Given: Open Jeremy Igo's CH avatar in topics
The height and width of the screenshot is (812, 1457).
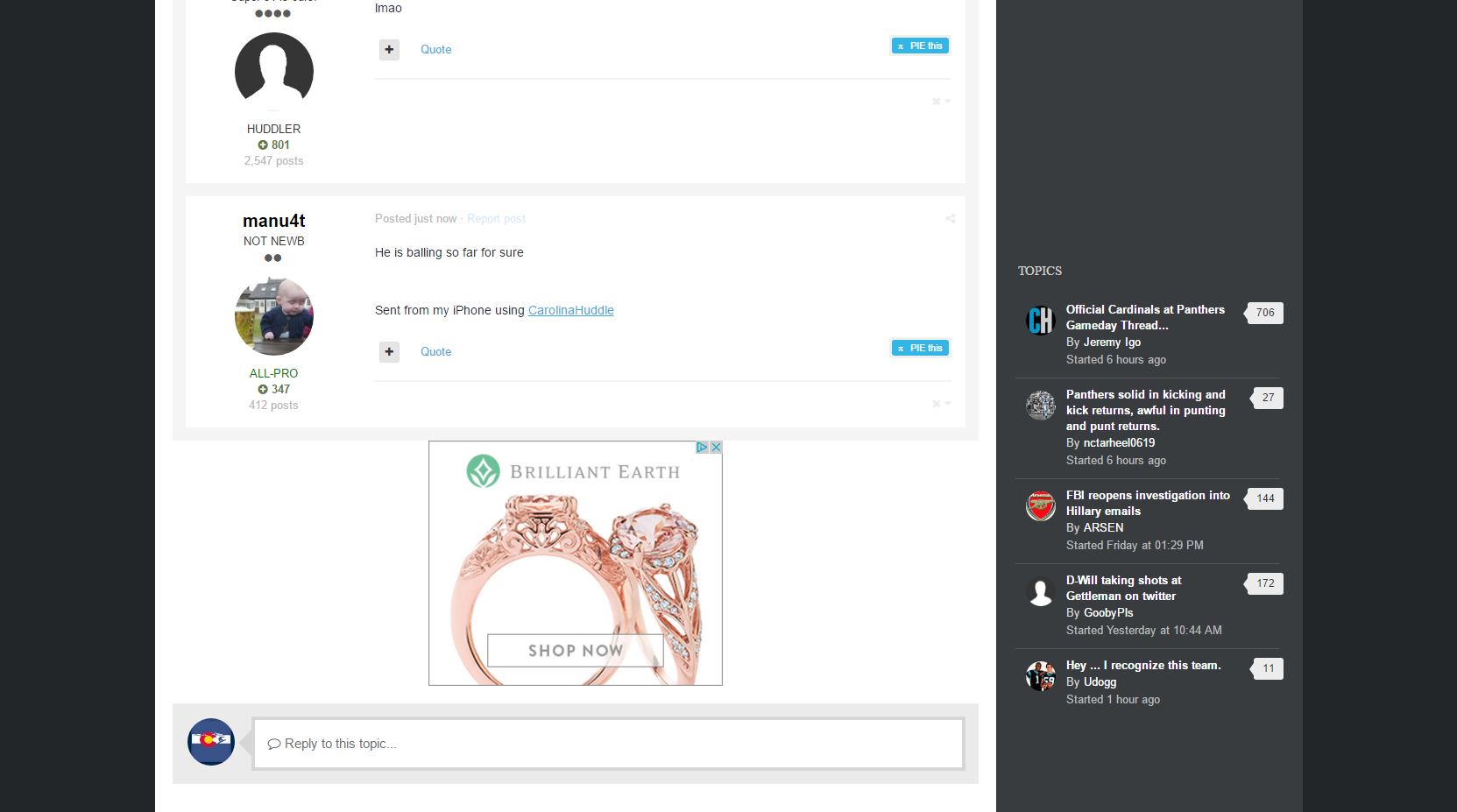Looking at the screenshot, I should [x=1041, y=321].
